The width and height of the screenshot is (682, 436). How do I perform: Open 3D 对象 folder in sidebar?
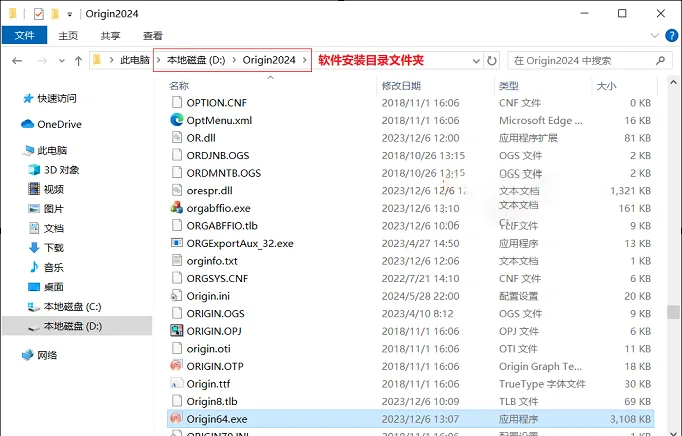click(x=61, y=170)
